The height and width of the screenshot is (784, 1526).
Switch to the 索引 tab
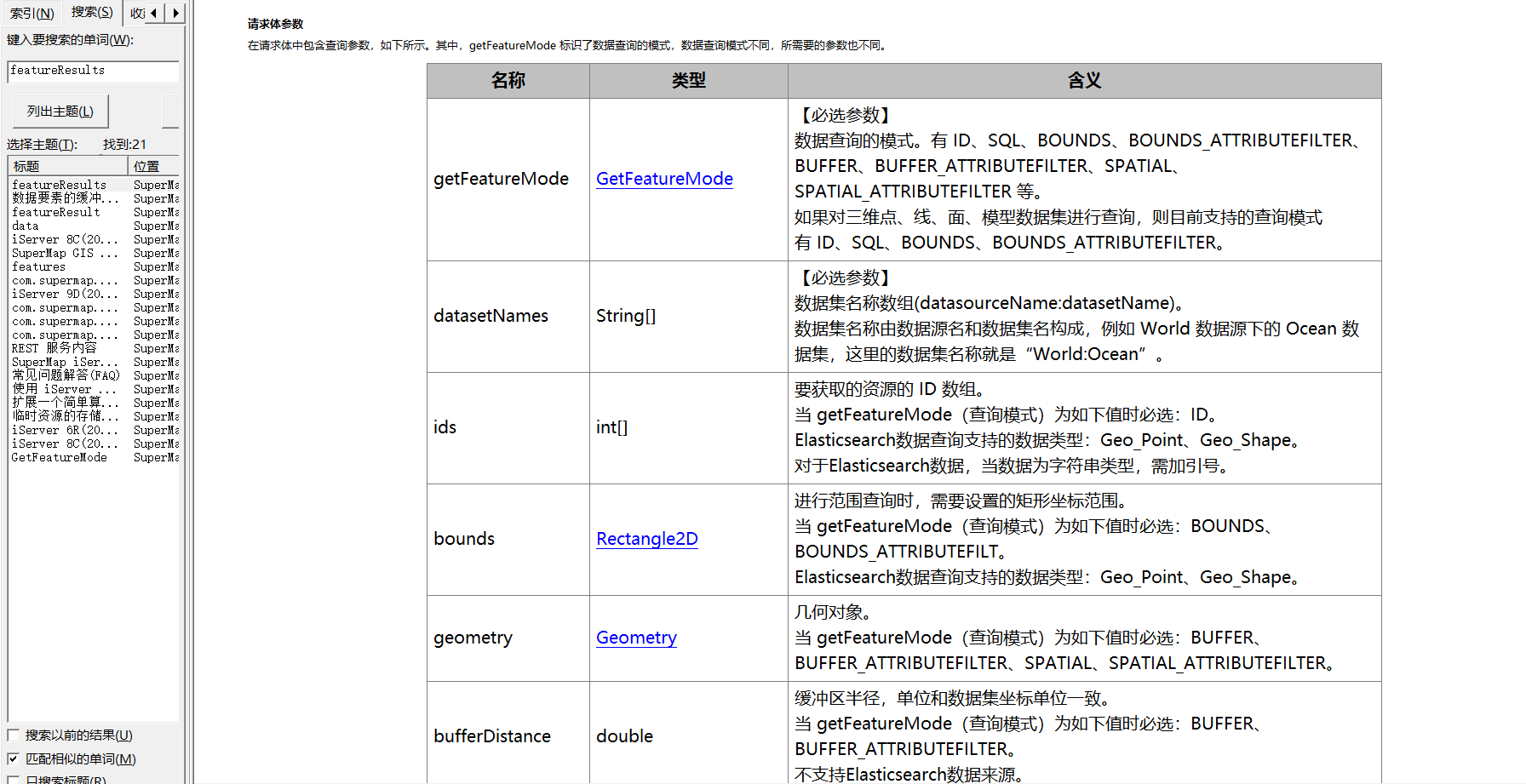(x=32, y=13)
